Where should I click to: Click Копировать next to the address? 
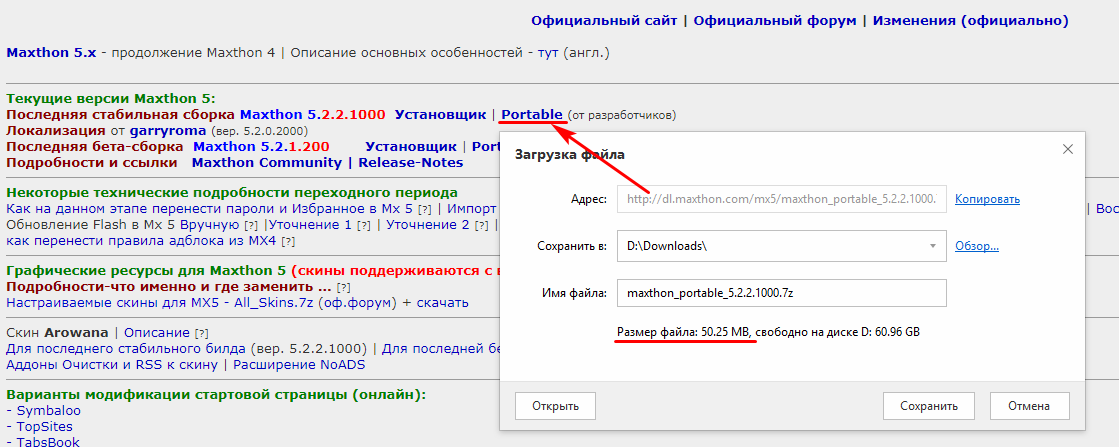click(988, 199)
